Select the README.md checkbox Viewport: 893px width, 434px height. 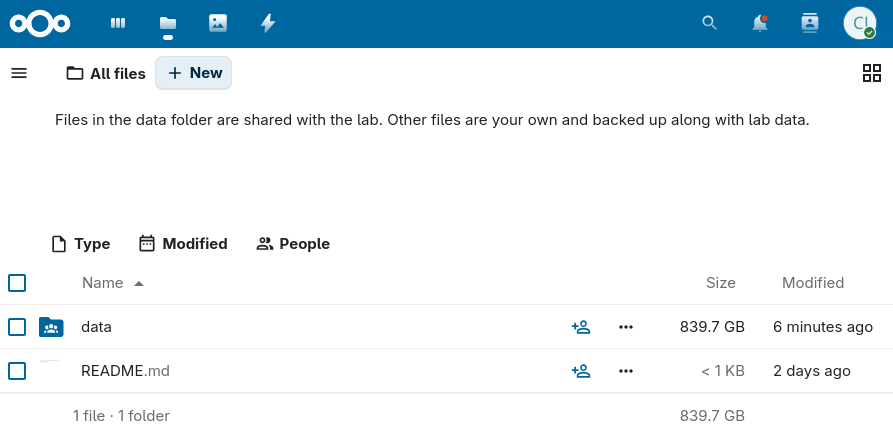pos(17,371)
